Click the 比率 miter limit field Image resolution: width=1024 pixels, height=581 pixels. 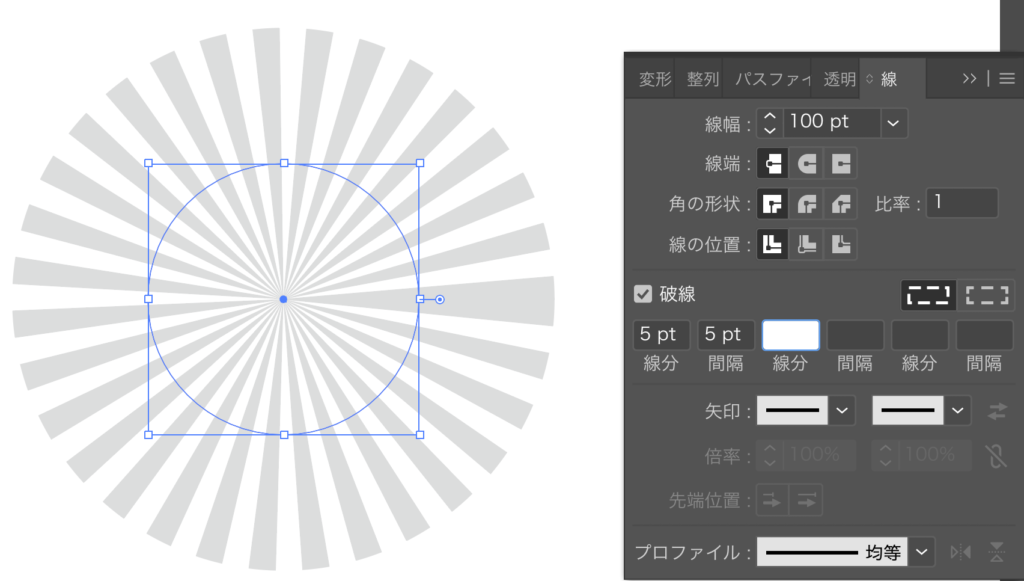click(x=962, y=203)
